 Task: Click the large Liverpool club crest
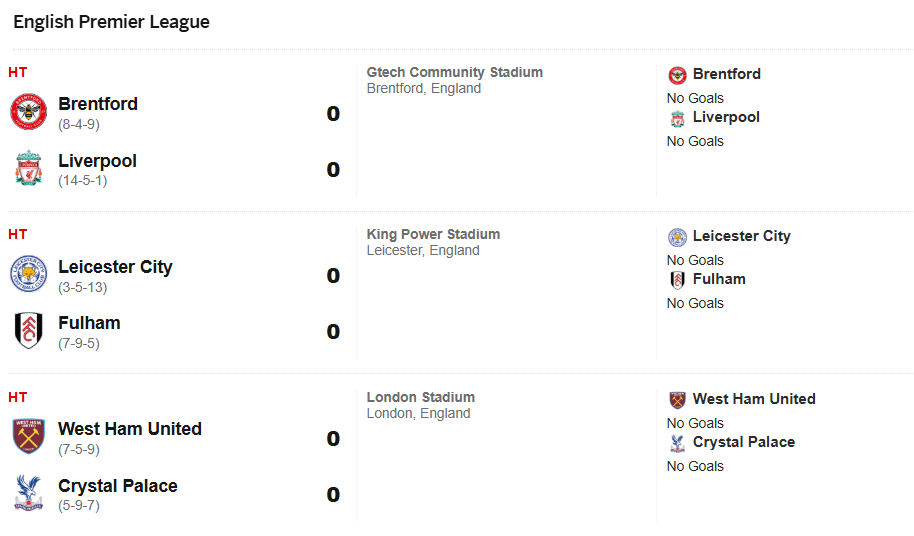(28, 169)
